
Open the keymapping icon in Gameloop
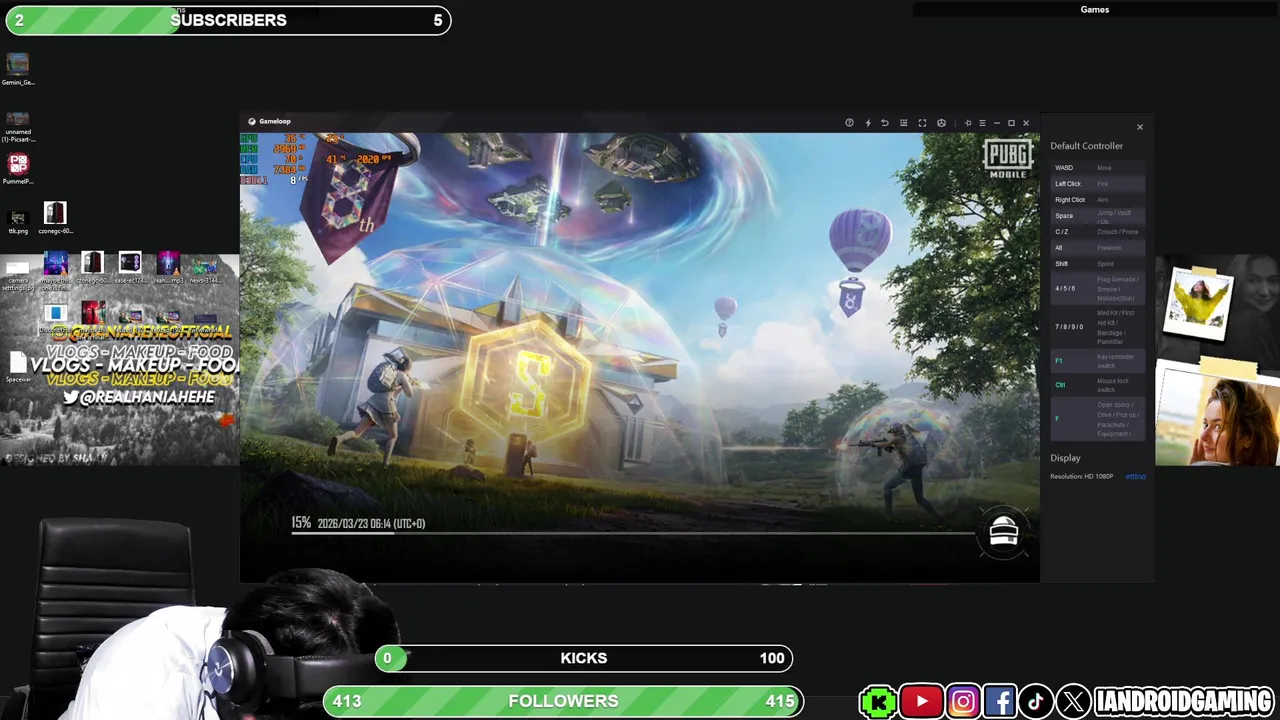coord(904,123)
